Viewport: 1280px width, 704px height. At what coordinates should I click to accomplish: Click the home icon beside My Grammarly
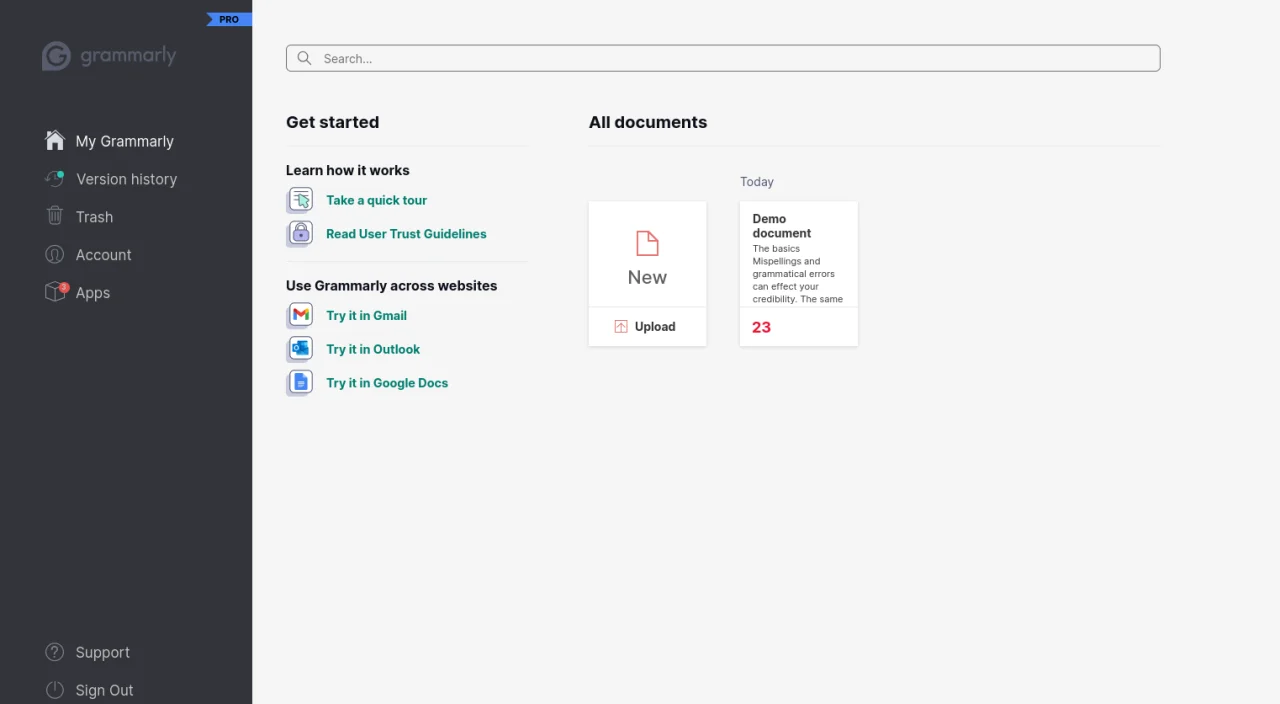point(55,141)
